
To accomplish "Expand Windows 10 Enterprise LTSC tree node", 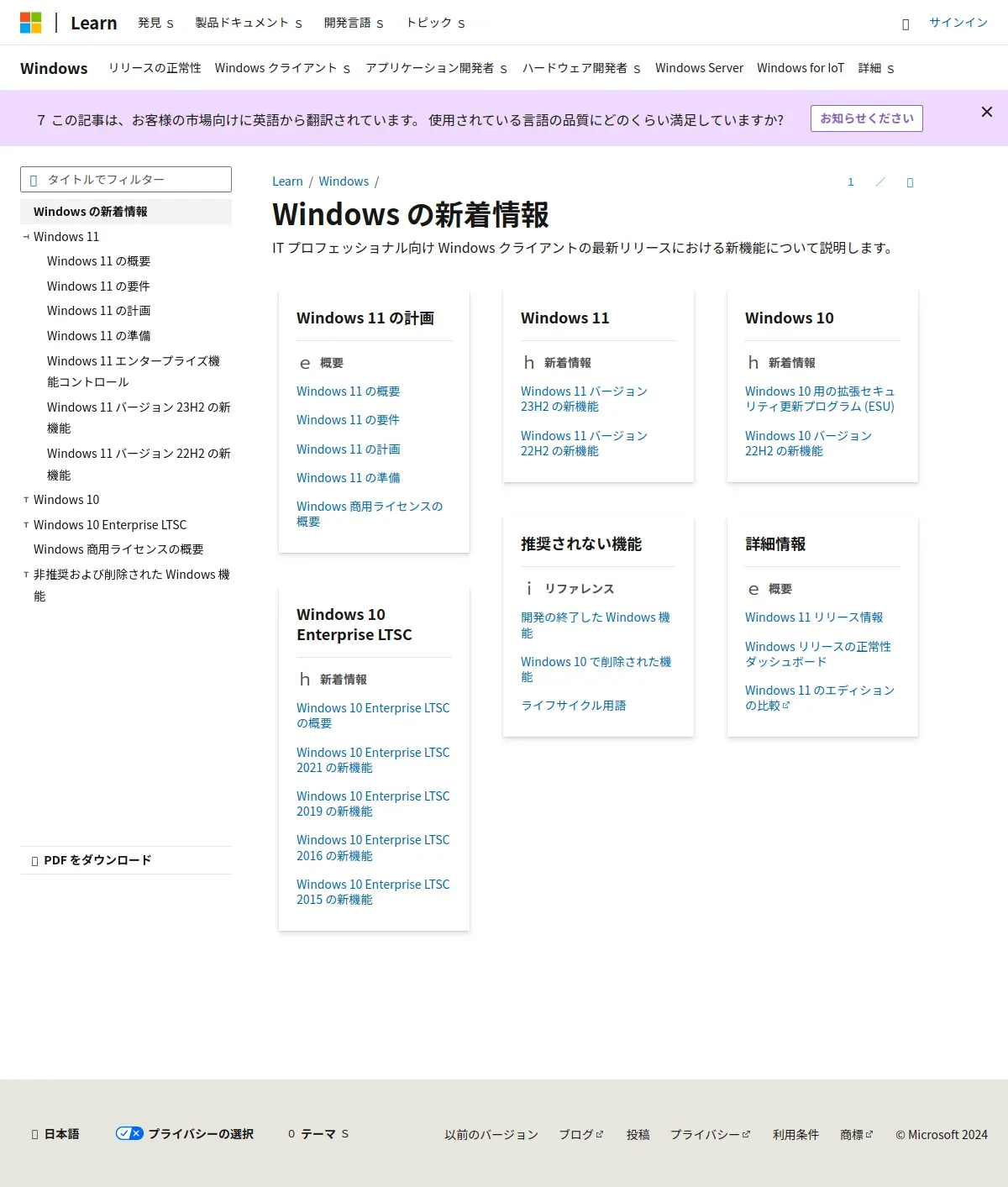I will 26,525.
